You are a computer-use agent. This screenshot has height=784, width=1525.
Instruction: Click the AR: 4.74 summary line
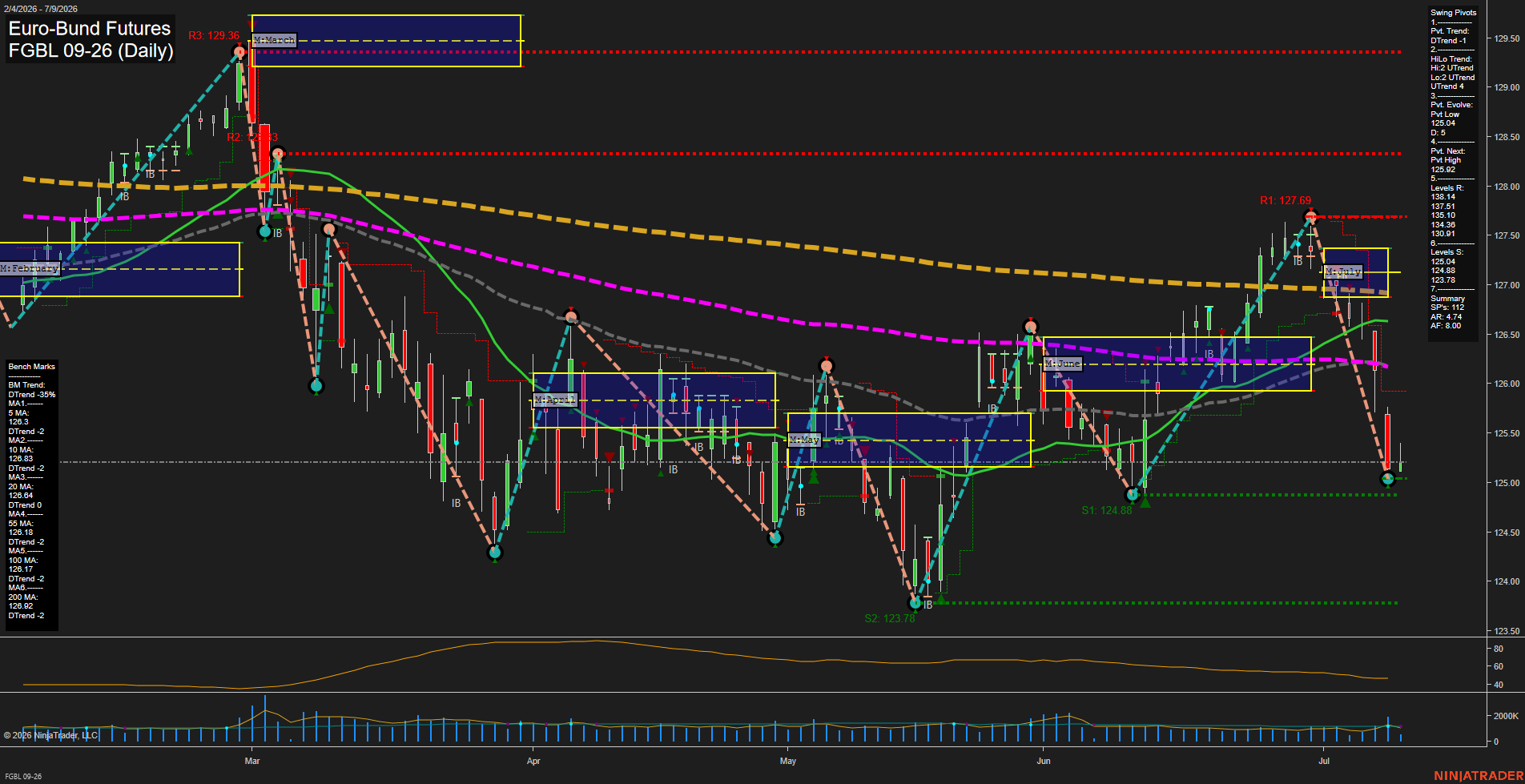(1446, 317)
